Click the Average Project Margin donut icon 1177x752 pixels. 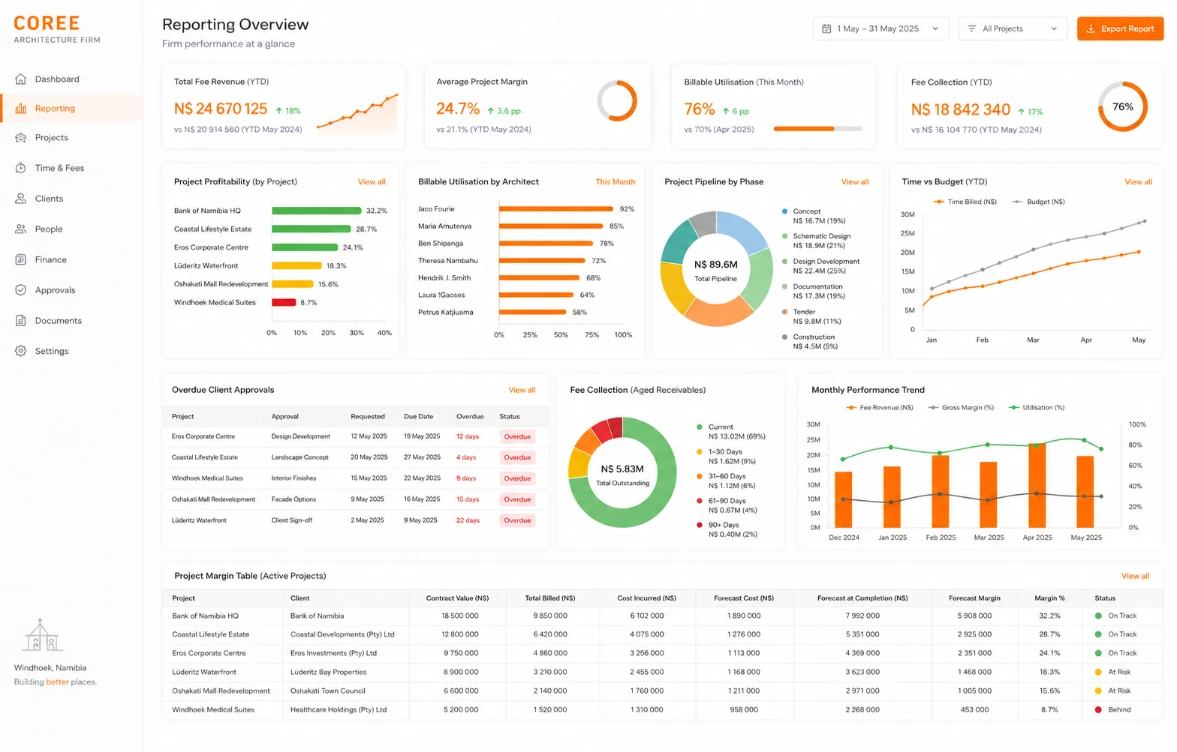(x=617, y=101)
